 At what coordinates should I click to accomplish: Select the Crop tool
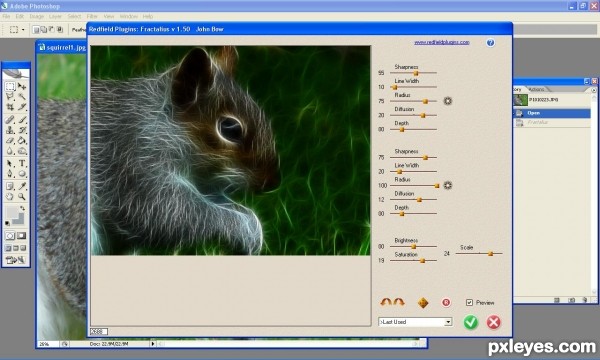[10, 107]
